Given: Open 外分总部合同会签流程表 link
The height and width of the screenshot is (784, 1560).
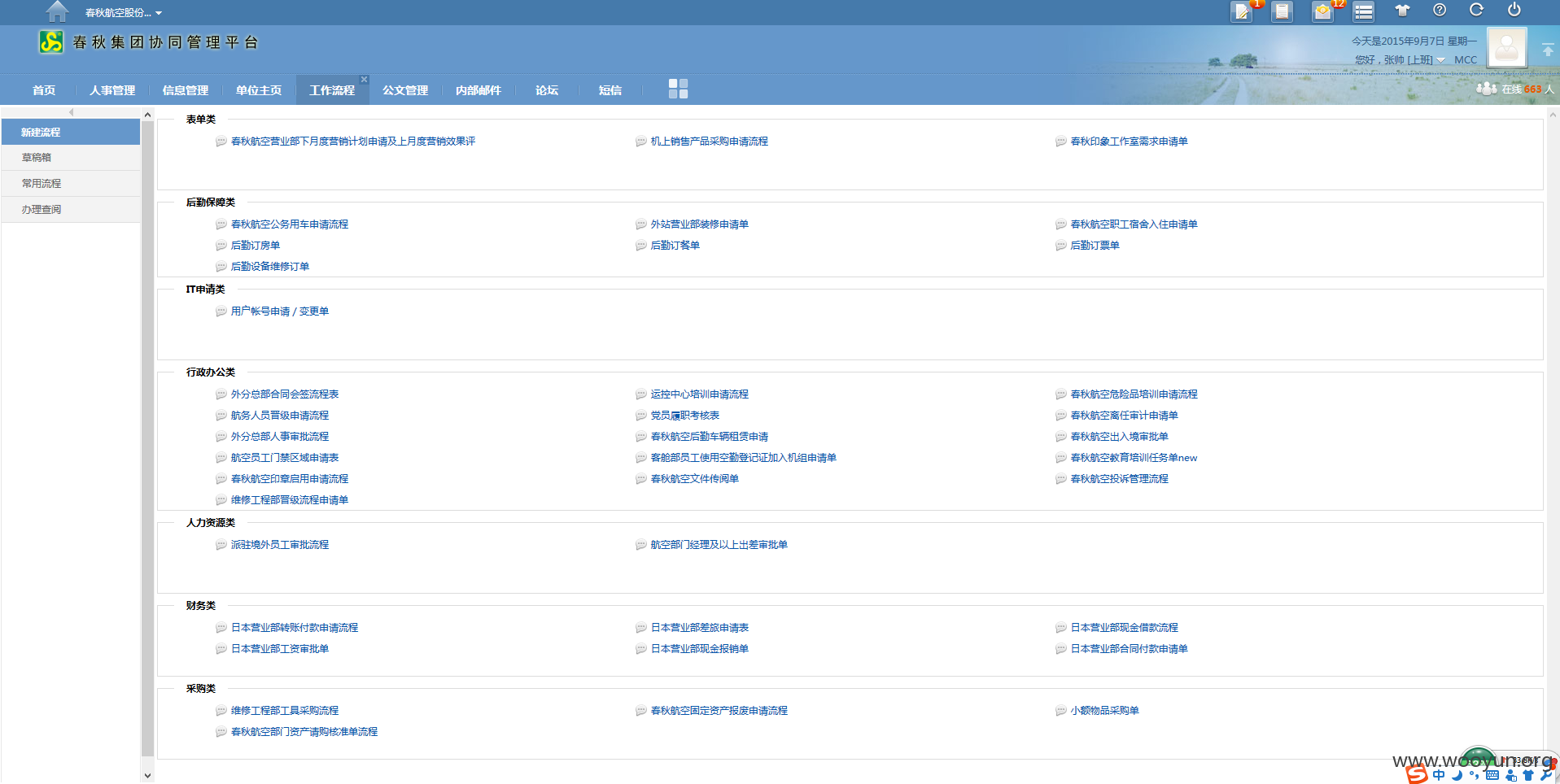Looking at the screenshot, I should pos(284,394).
